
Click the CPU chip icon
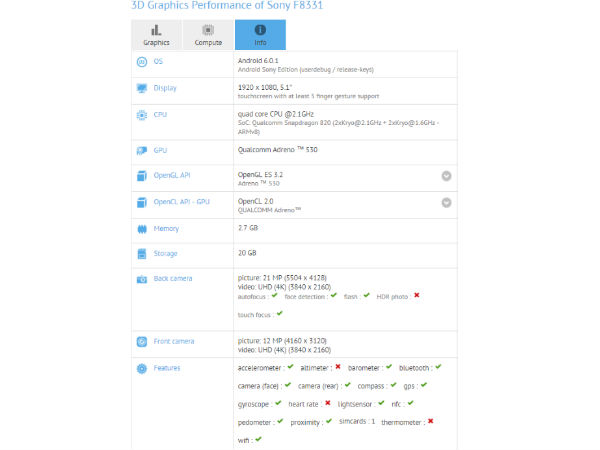pyautogui.click(x=141, y=115)
